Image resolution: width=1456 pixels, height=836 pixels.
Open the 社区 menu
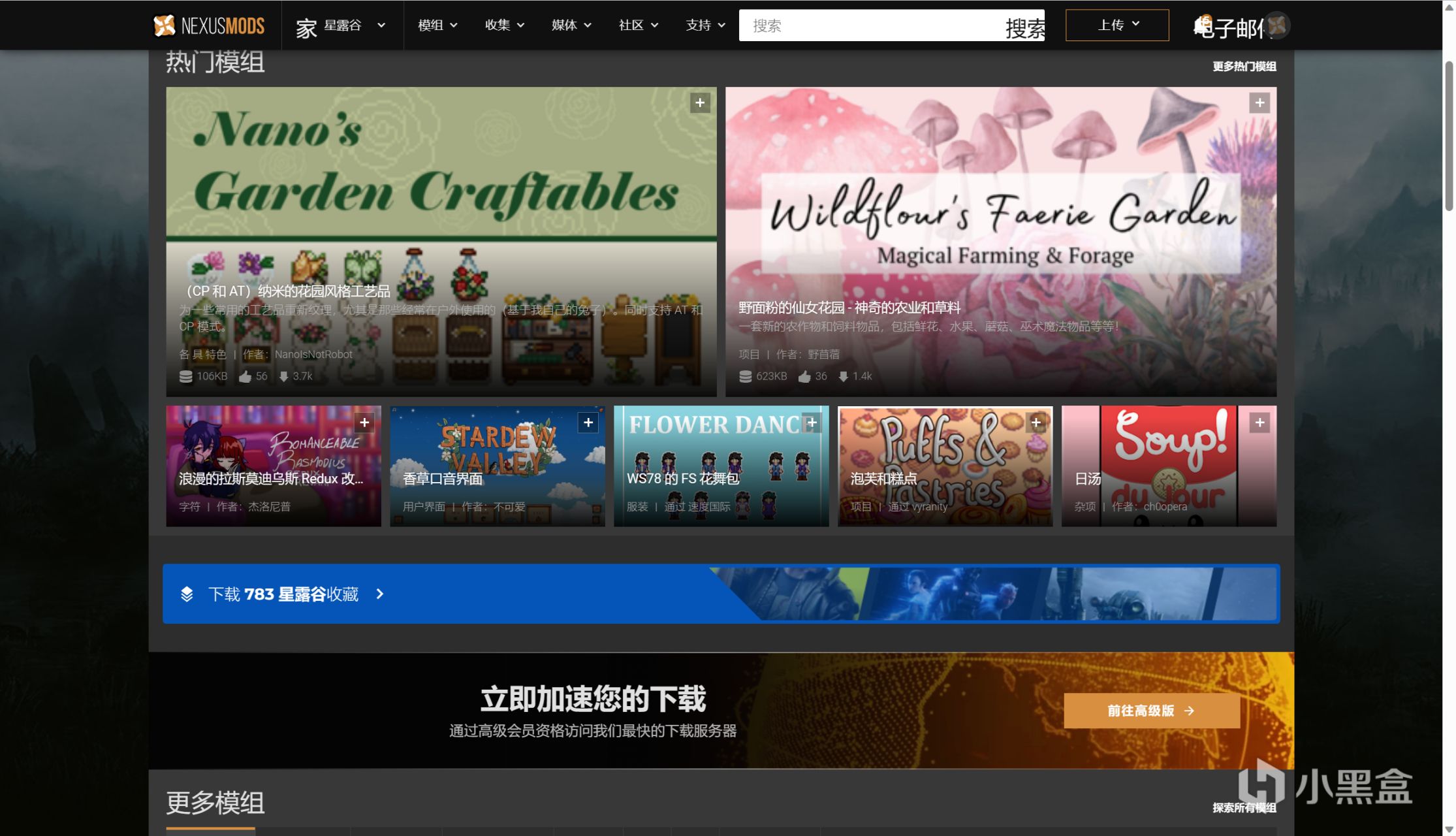pos(638,25)
